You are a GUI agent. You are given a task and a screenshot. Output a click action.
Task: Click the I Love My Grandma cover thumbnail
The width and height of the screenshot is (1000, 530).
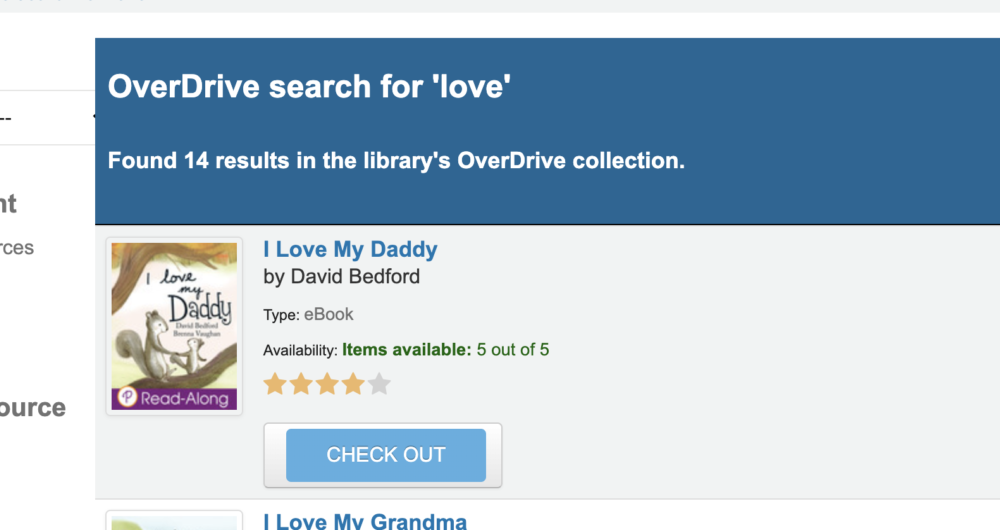click(174, 521)
